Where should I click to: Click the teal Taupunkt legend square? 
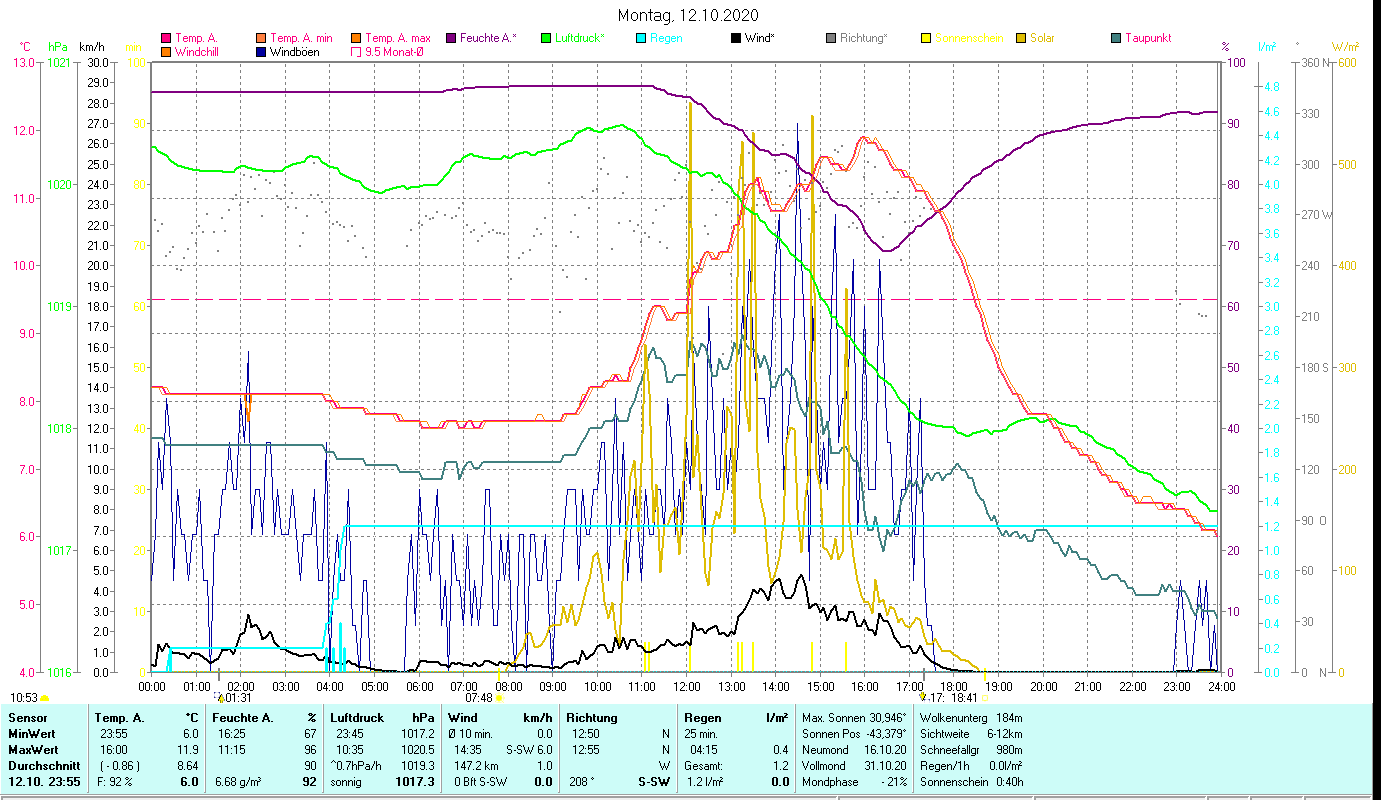point(1116,38)
